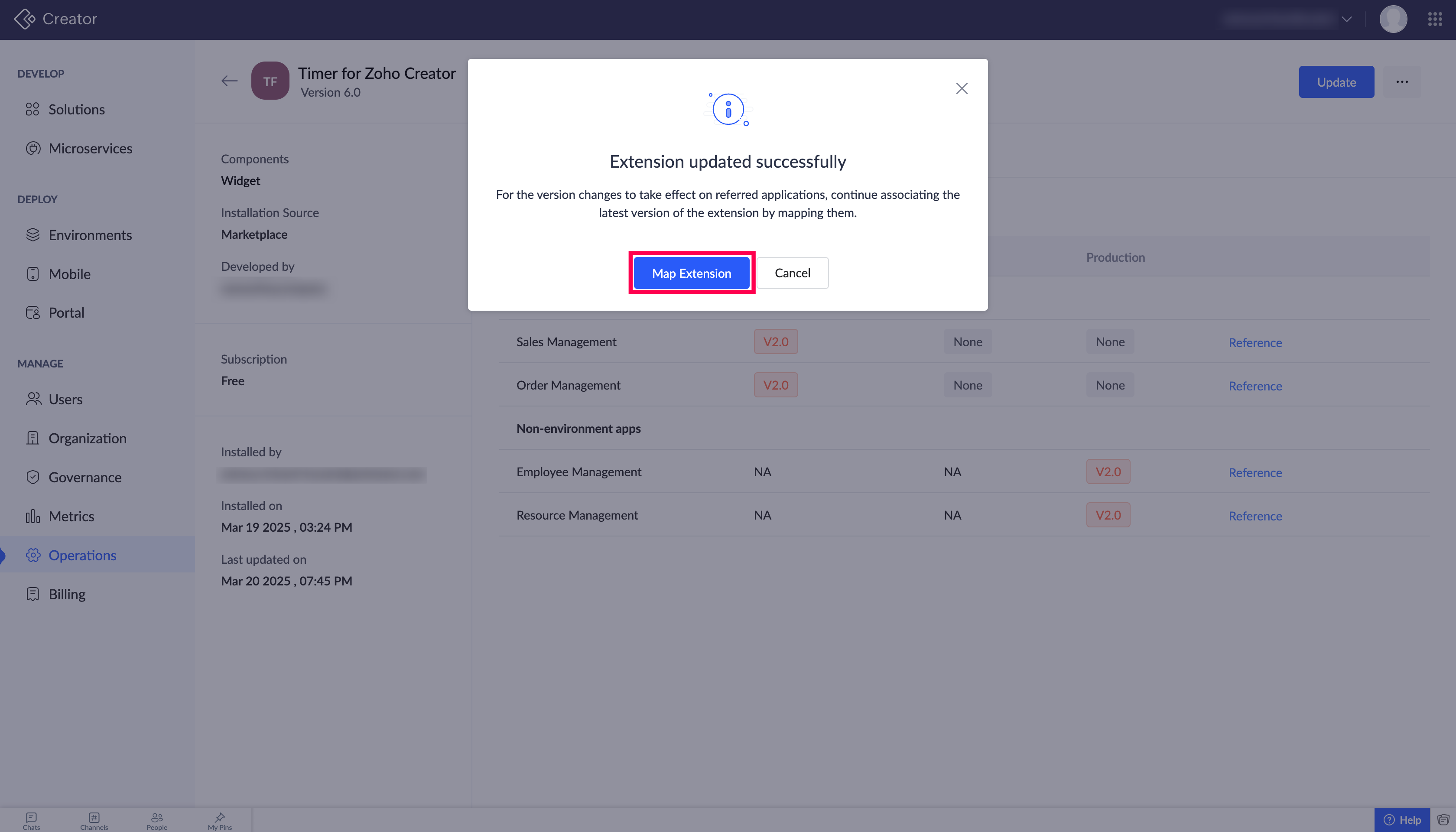This screenshot has width=1456, height=832.
Task: Open the apps grid launcher icon
Action: [1435, 19]
